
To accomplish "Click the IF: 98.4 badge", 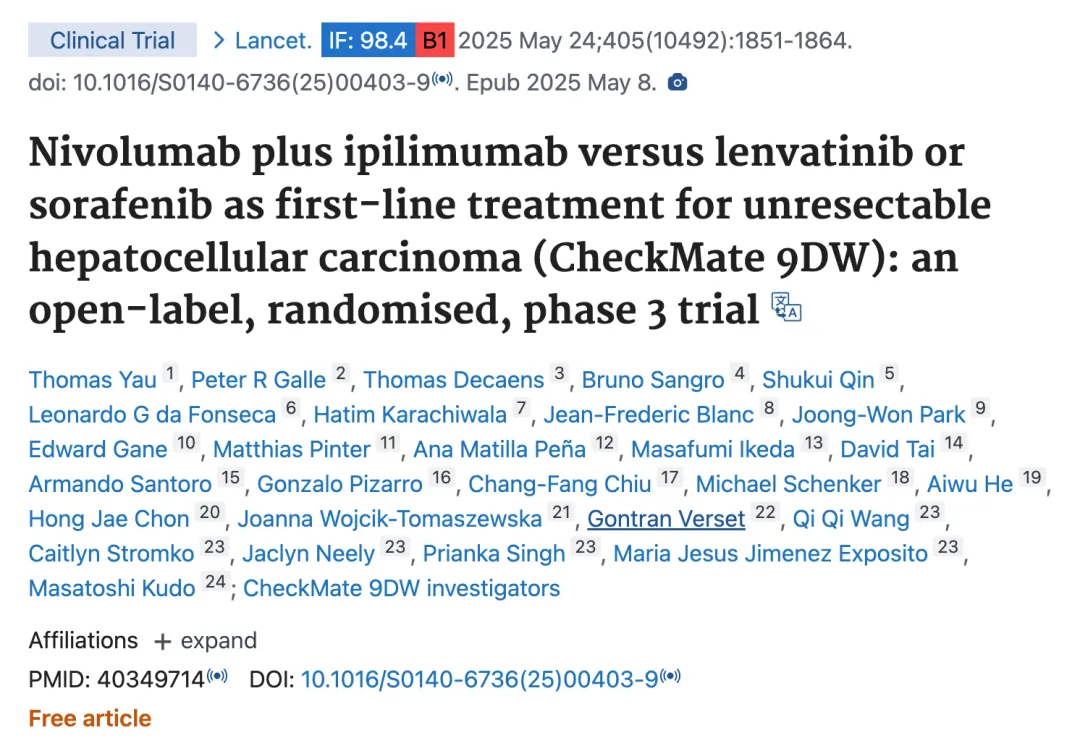I will pos(368,40).
